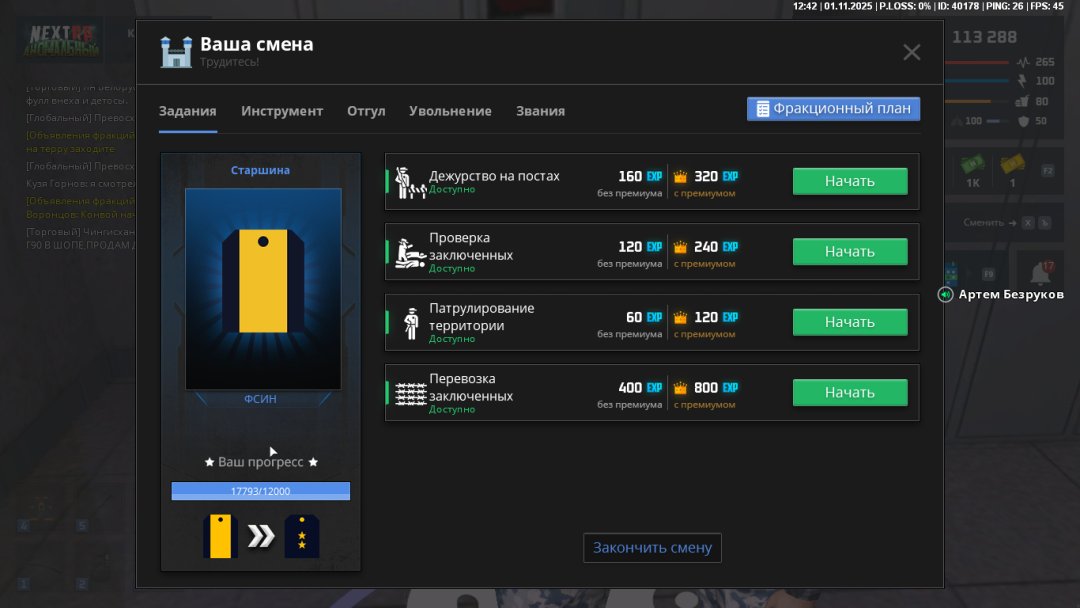Click the barbed wire prisoner transport icon
The width and height of the screenshot is (1080, 608).
click(410, 393)
